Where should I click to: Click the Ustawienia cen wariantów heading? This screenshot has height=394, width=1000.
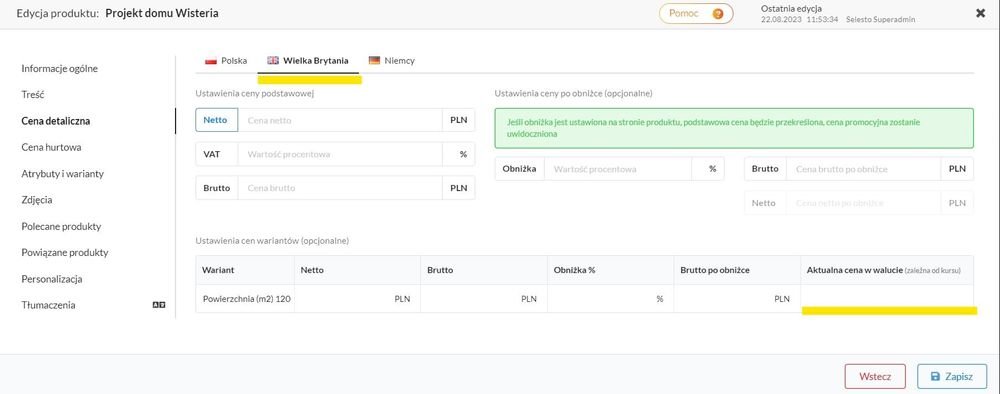click(x=272, y=241)
